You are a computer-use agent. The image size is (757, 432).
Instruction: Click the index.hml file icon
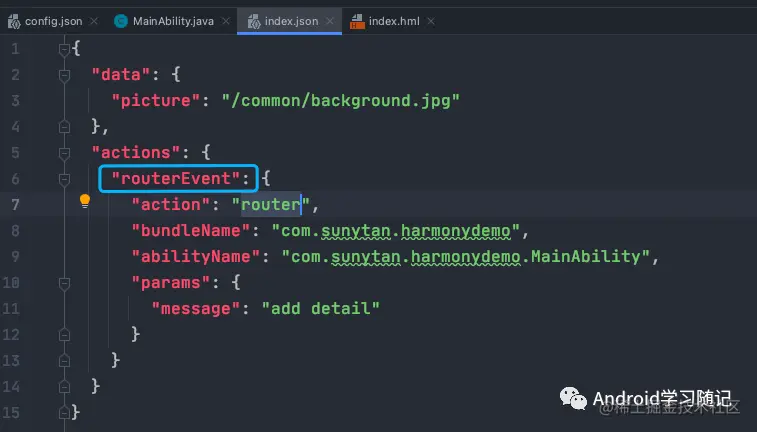point(357,21)
